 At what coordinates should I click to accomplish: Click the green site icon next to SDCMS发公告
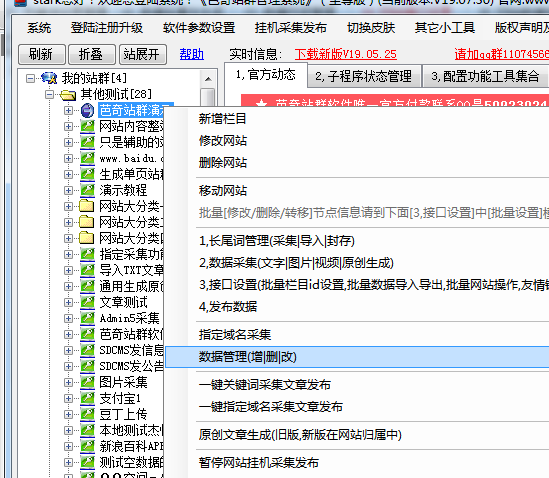coord(87,366)
